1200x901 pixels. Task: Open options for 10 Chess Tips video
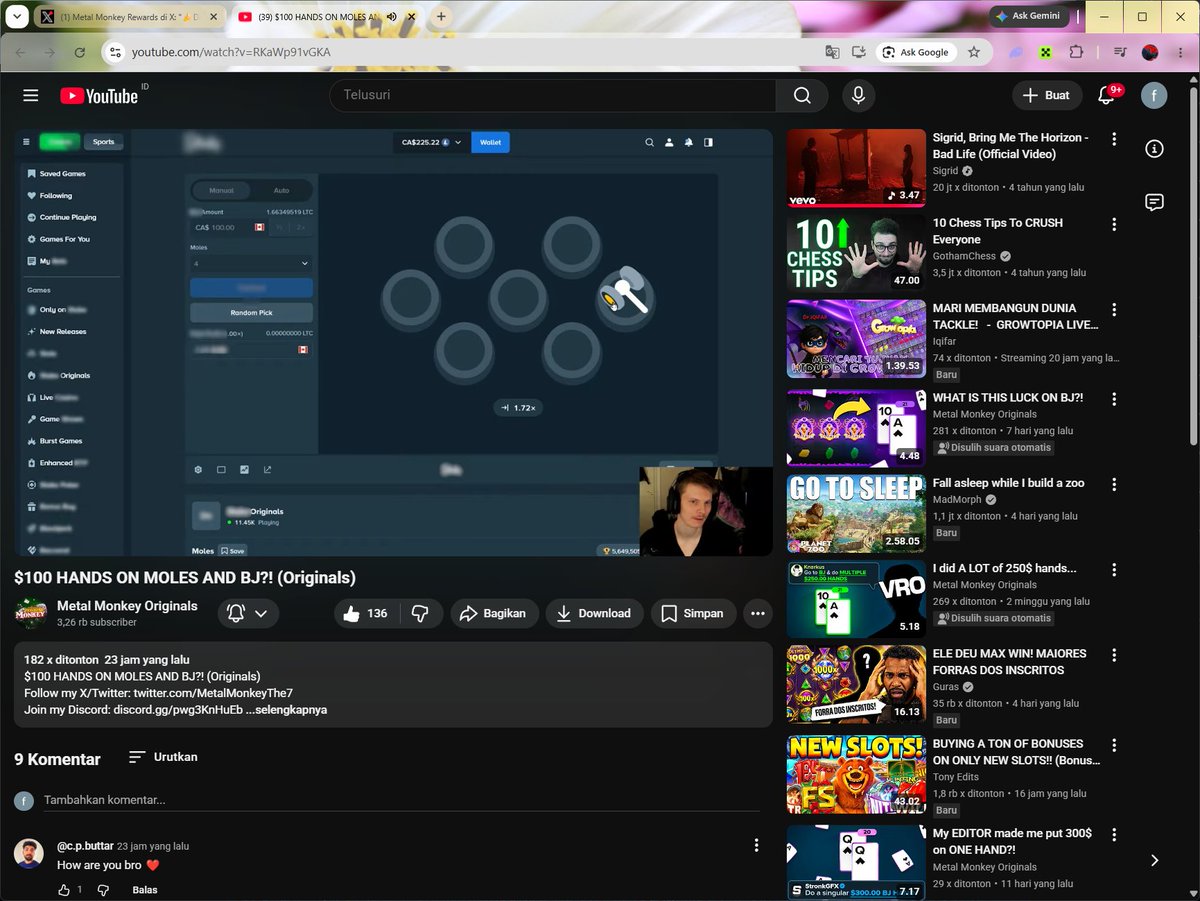[1115, 224]
